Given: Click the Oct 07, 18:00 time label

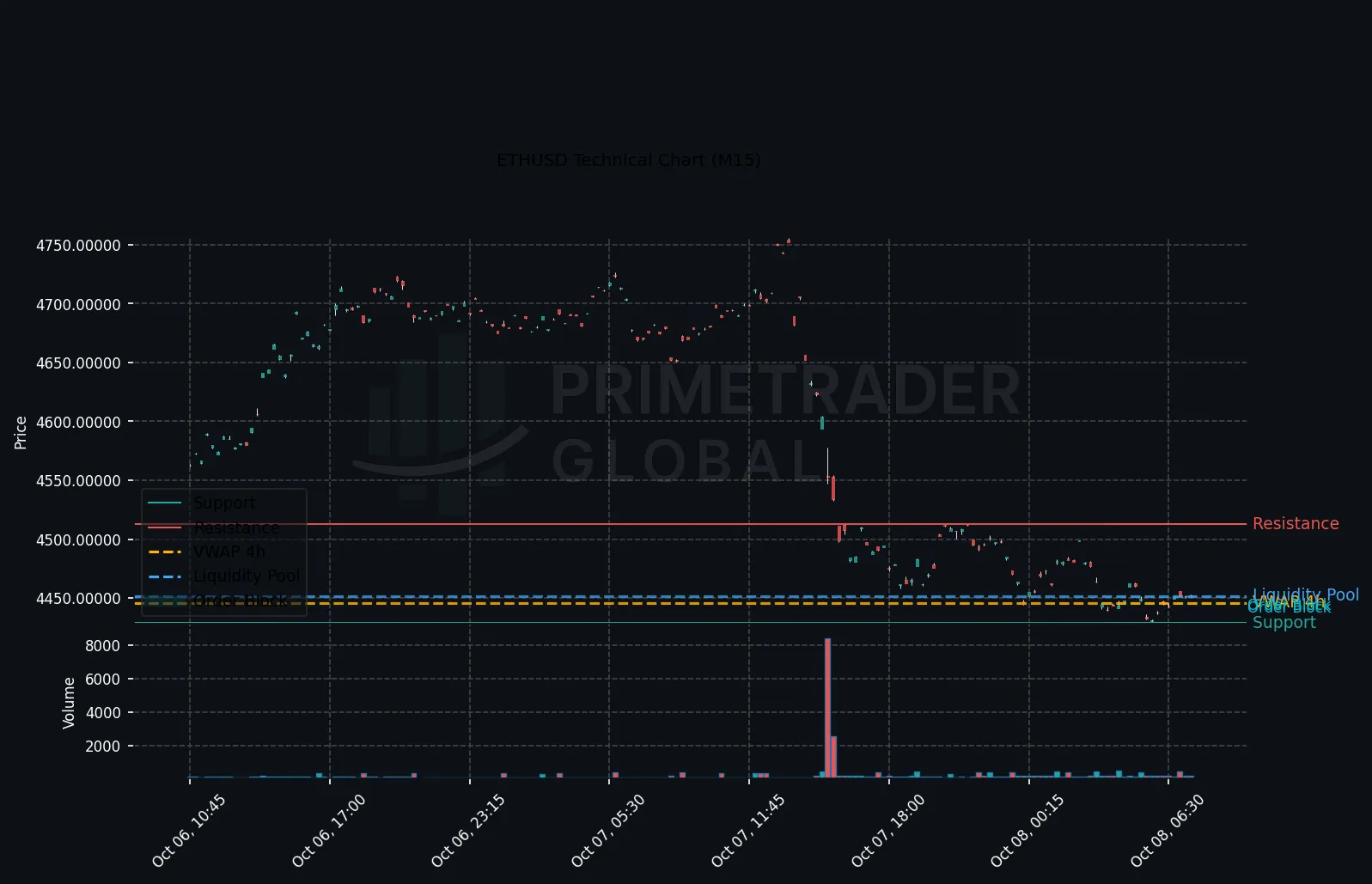Looking at the screenshot, I should (888, 831).
